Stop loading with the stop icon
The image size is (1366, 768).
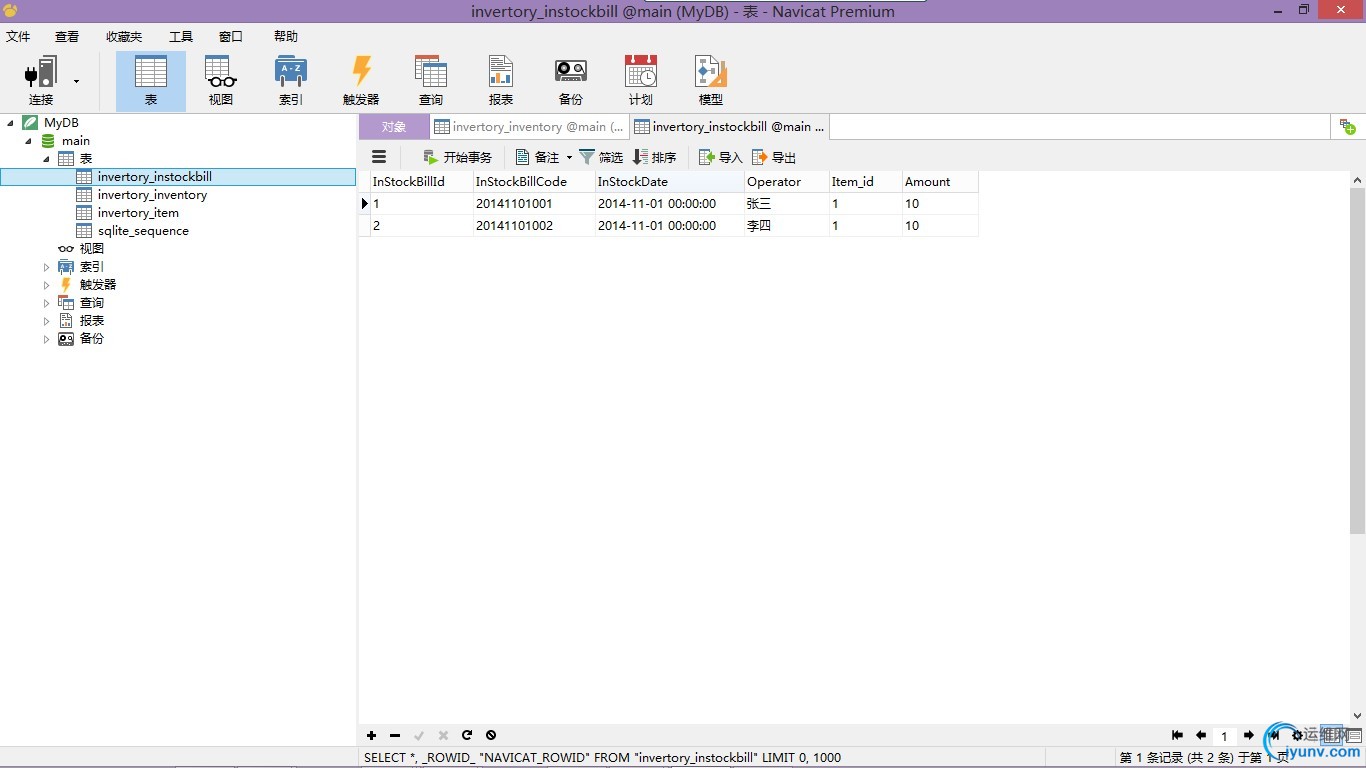coord(491,735)
